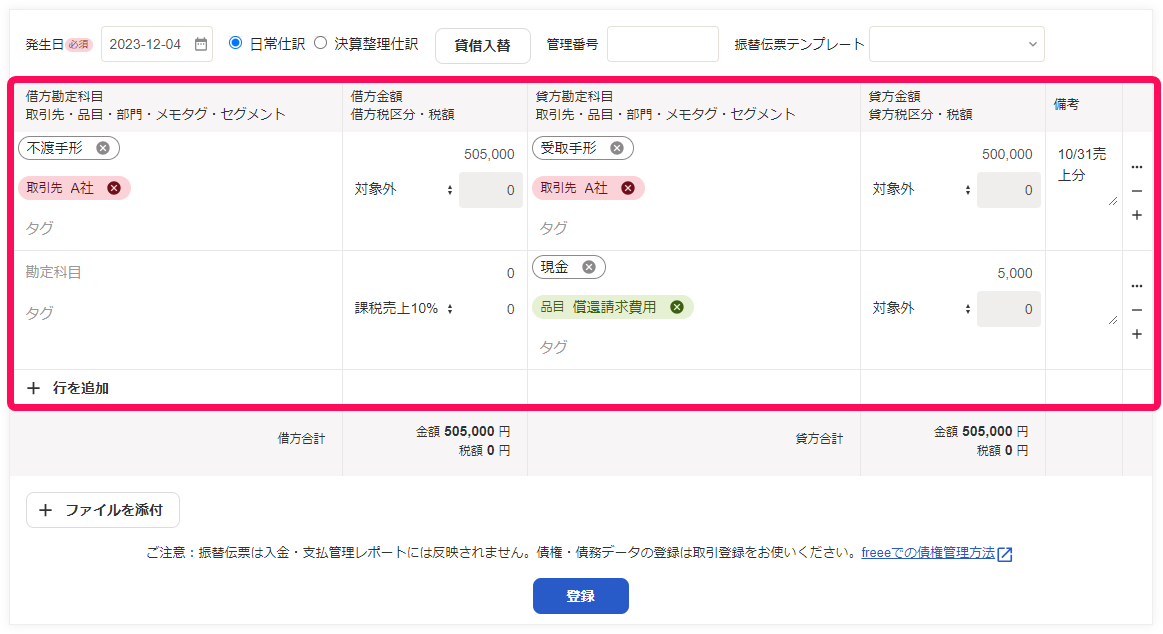The image size is (1163, 634).
Task: Open freee債権管理方法 external link icon
Action: (x=1005, y=554)
